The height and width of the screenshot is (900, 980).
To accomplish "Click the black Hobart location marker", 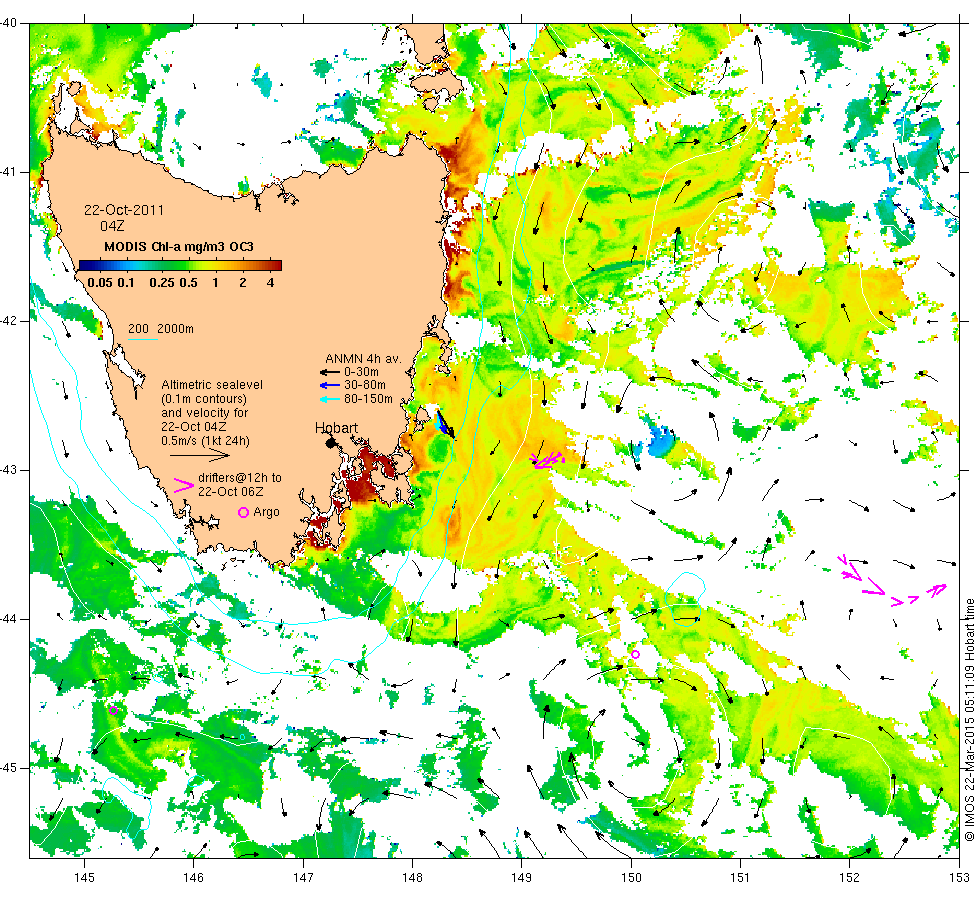I will click(331, 443).
